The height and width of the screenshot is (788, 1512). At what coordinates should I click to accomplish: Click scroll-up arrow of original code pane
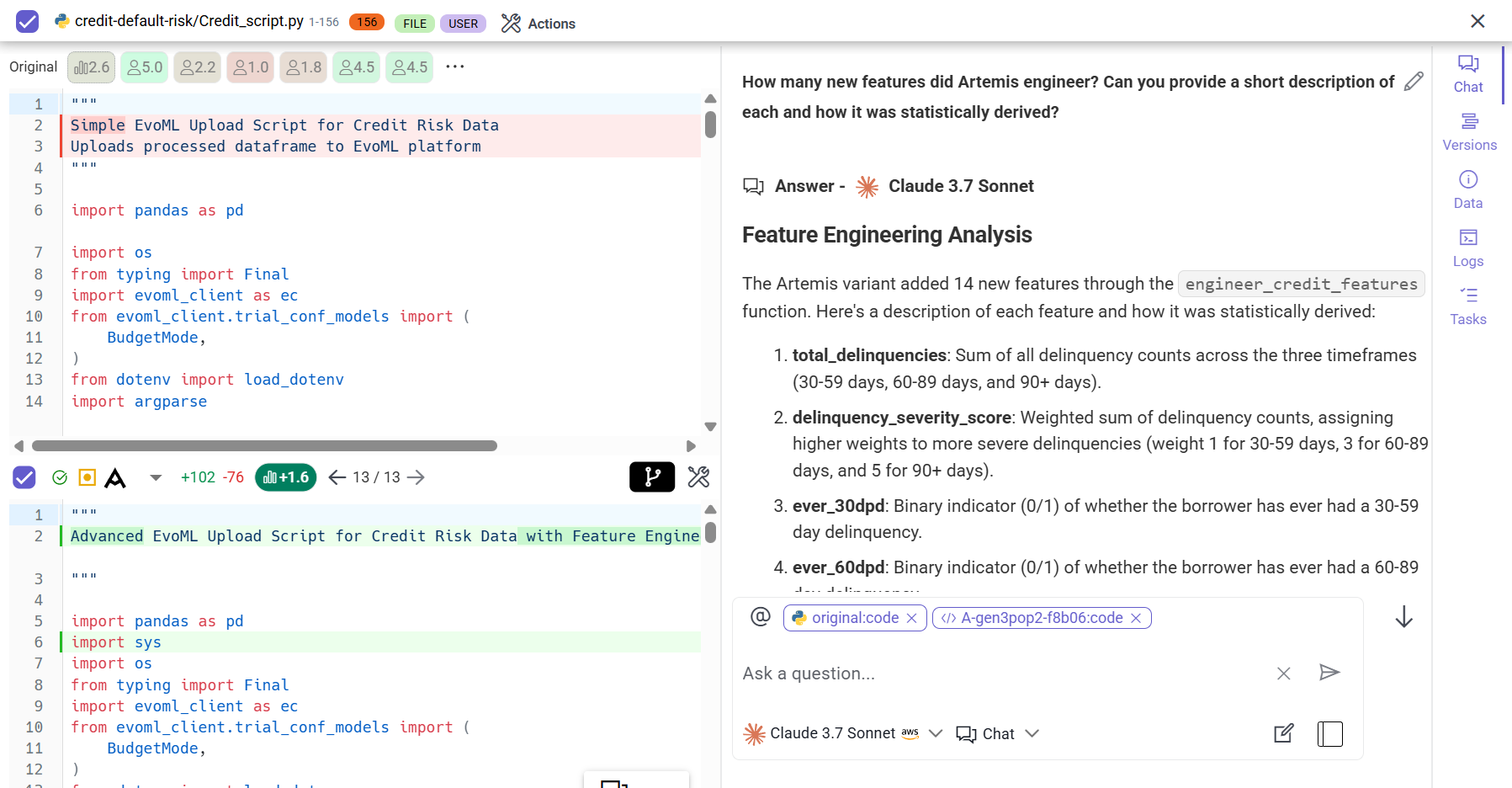pyautogui.click(x=710, y=99)
